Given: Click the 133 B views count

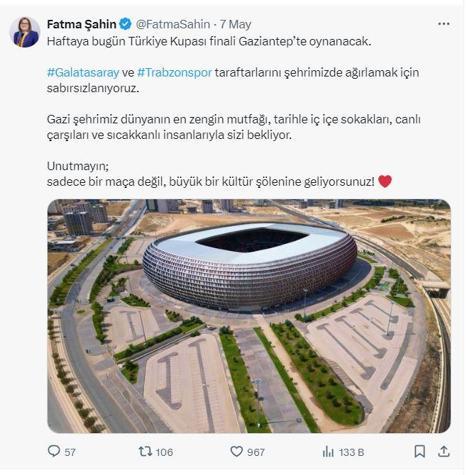Looking at the screenshot, I should point(352,452).
